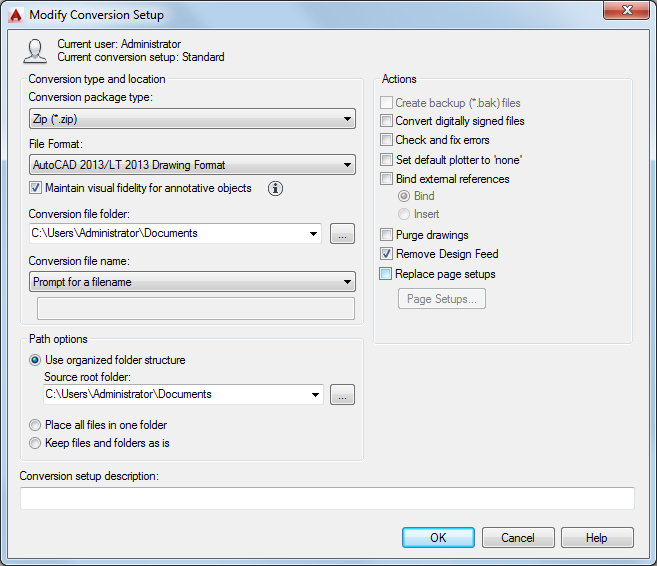The image size is (657, 566).
Task: Expand the Conversion file folder path list
Action: tap(313, 233)
